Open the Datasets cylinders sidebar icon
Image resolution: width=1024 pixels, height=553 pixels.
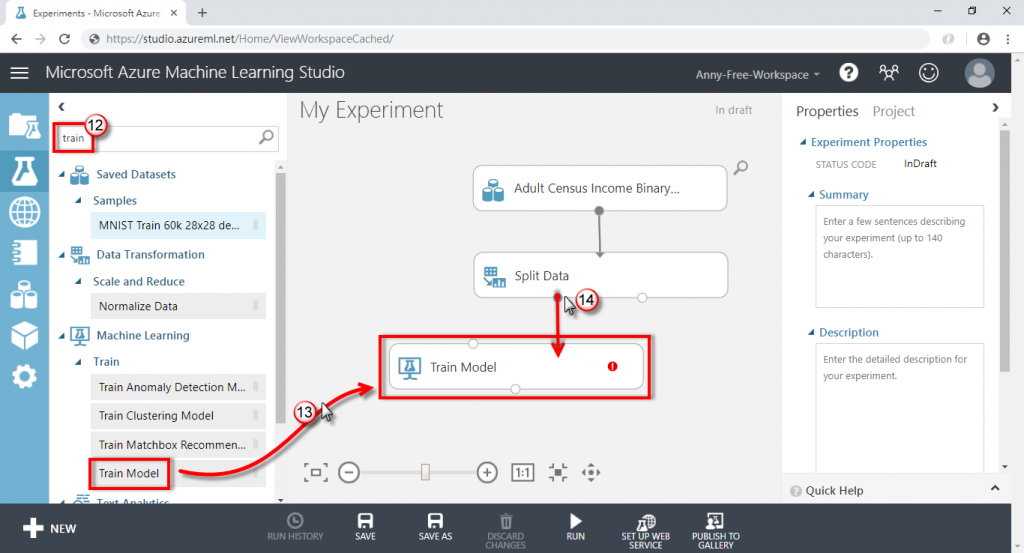[24, 294]
